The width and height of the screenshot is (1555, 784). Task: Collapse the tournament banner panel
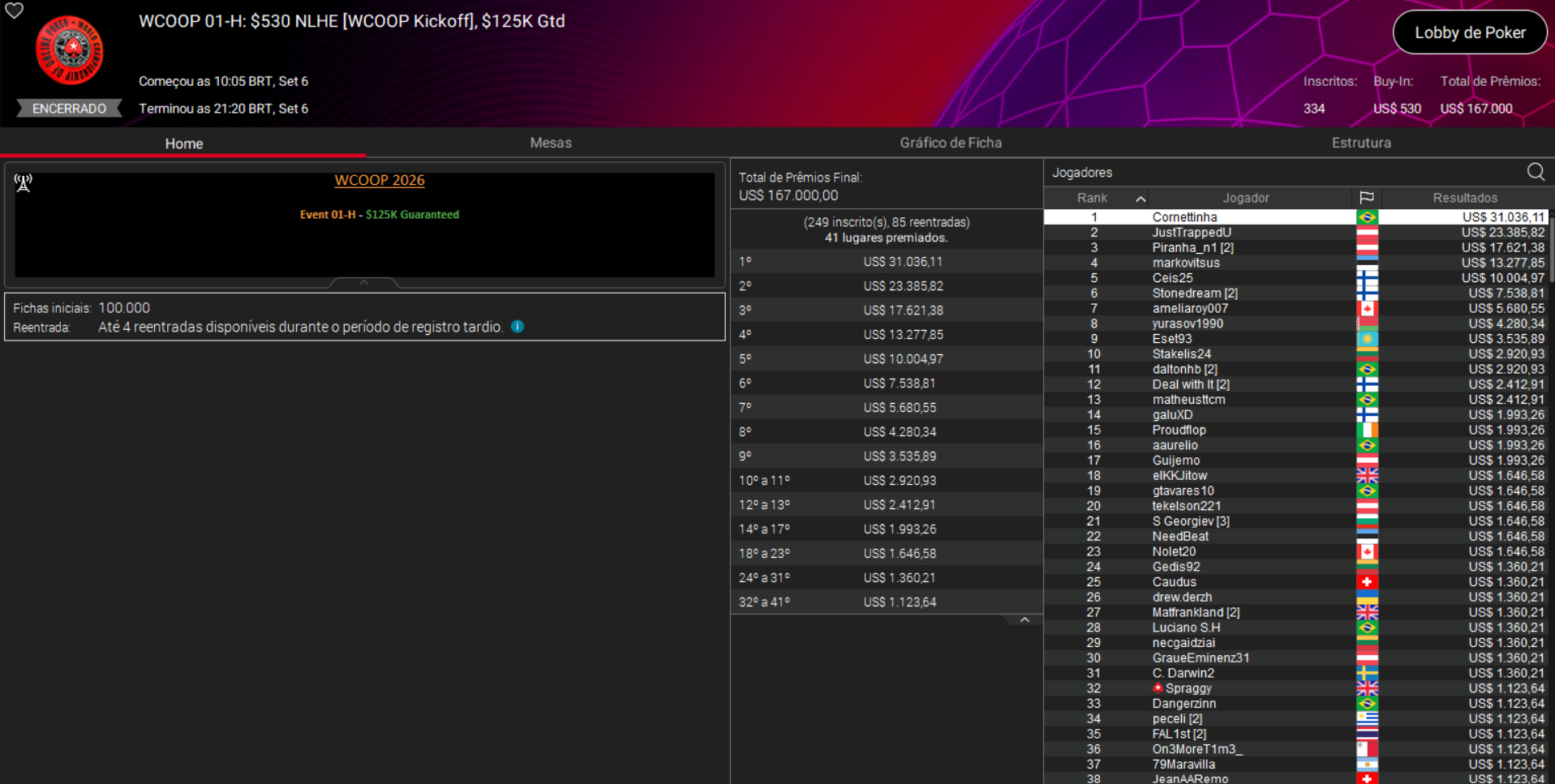[x=364, y=282]
